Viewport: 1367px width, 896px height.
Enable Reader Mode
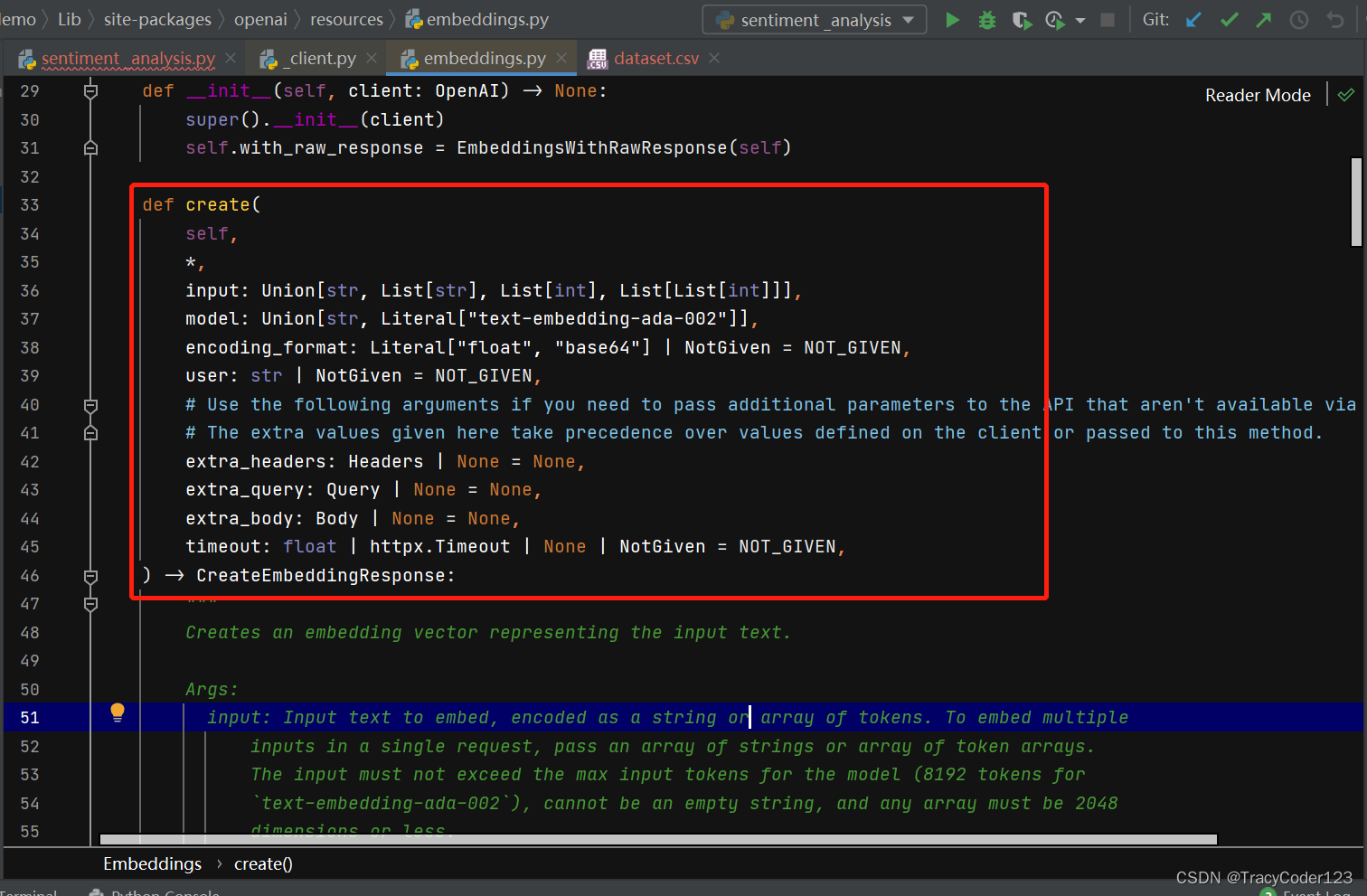[1258, 96]
